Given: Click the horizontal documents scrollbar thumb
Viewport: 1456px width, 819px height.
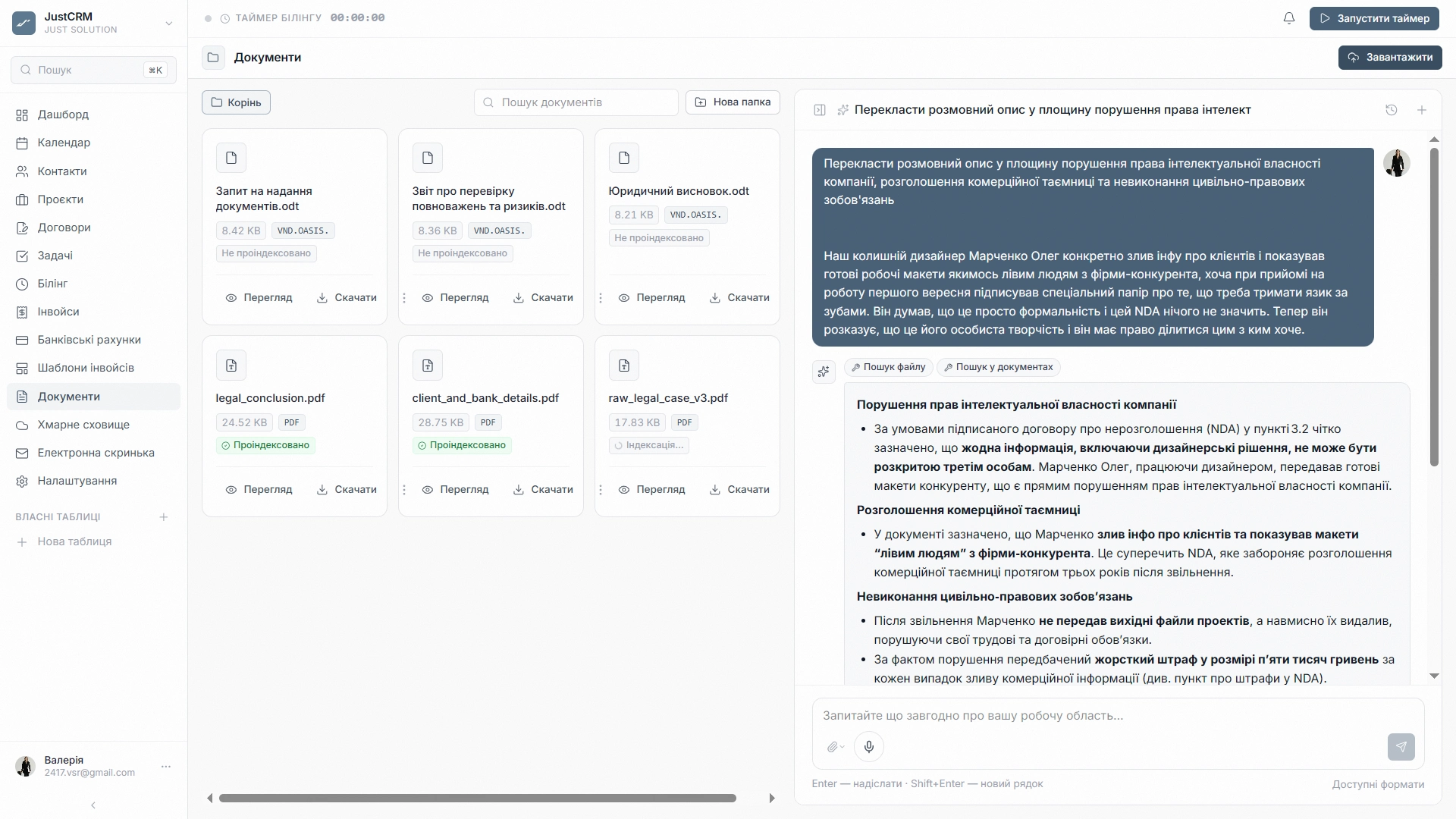Looking at the screenshot, I should tap(478, 799).
